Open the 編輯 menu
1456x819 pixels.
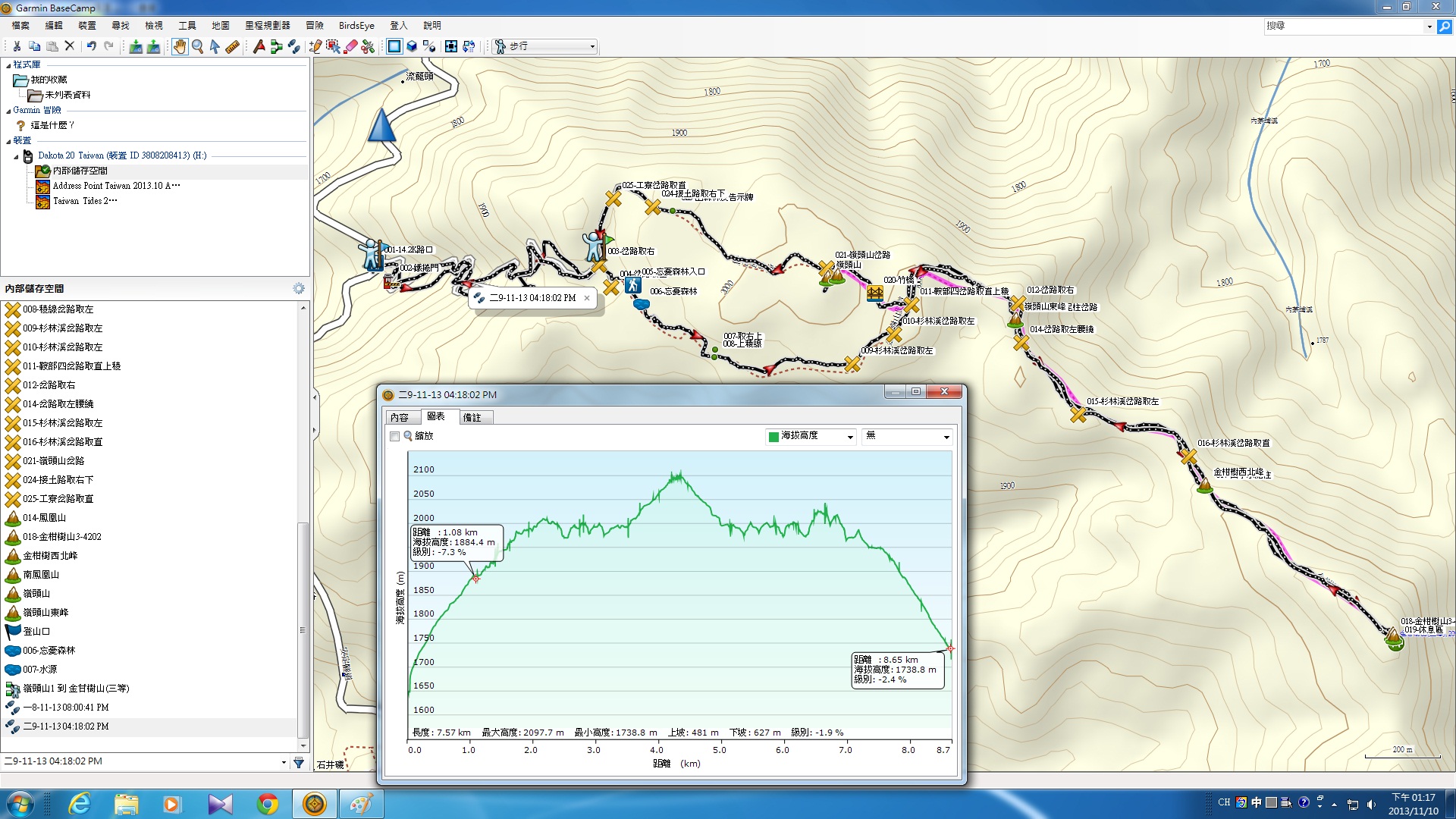pos(54,25)
